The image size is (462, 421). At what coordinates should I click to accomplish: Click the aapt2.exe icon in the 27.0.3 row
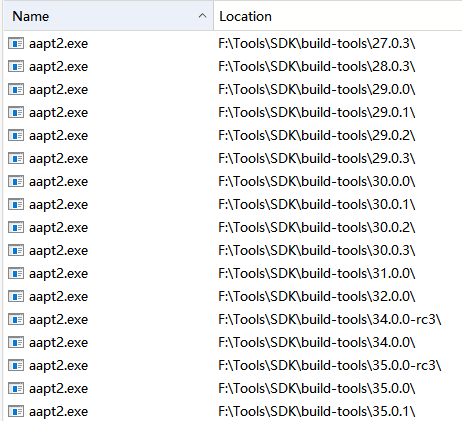click(16, 43)
